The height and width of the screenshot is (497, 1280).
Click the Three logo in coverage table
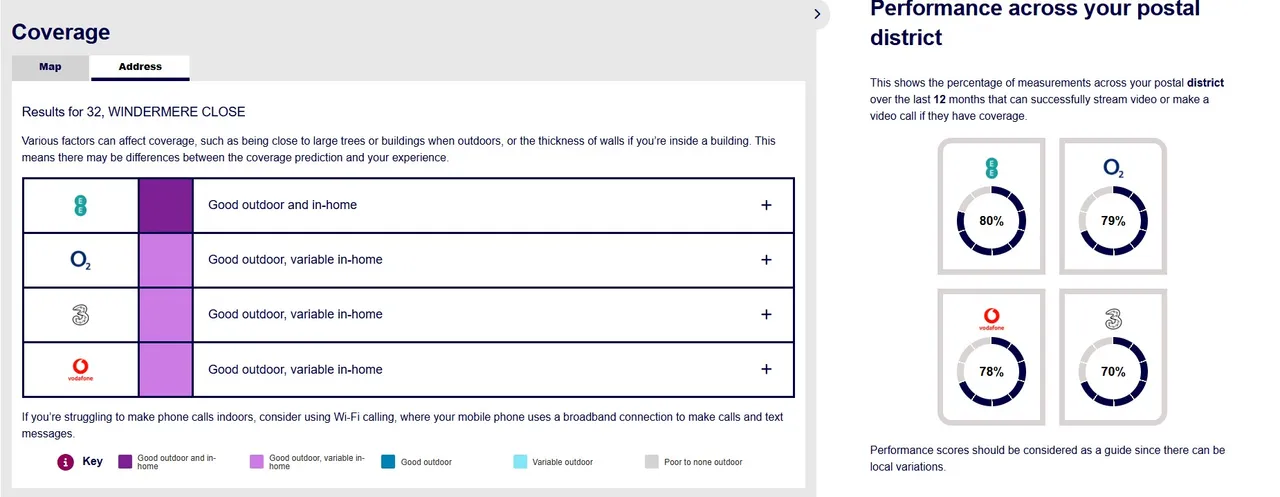coord(81,315)
